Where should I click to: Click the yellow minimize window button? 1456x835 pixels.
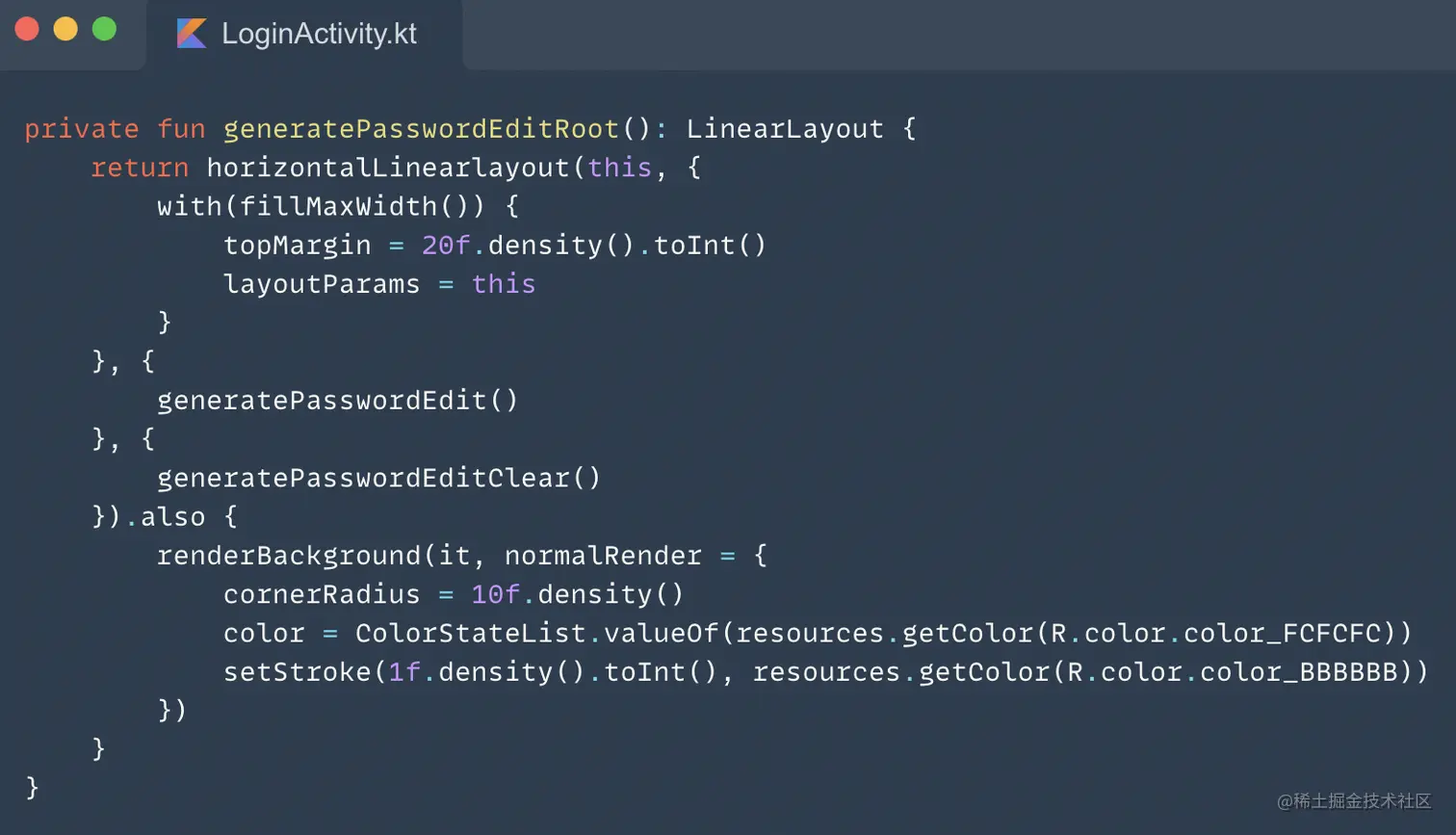click(x=65, y=30)
